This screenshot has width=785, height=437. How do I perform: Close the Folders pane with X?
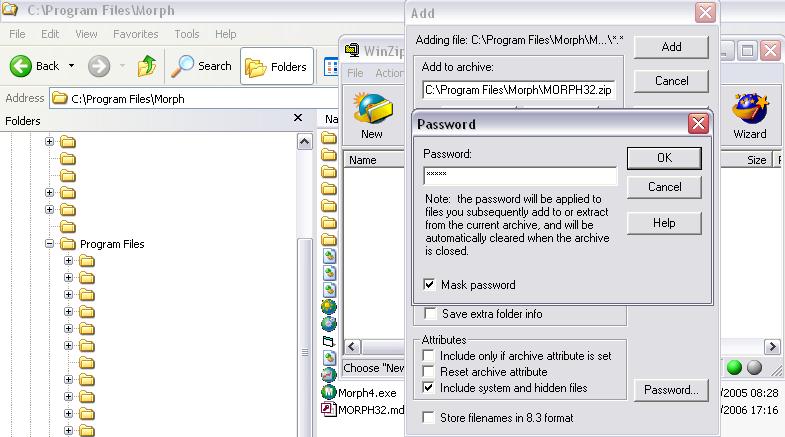297,118
